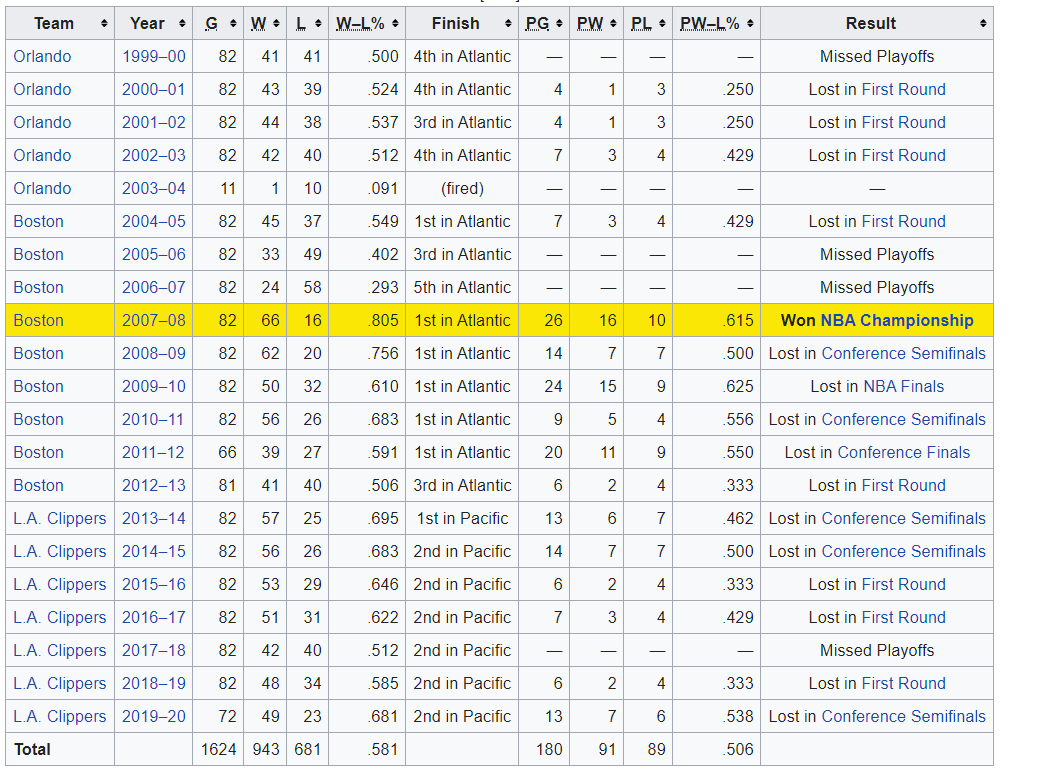The image size is (1046, 769).
Task: Sort by Result column arrows
Action: pos(984,24)
